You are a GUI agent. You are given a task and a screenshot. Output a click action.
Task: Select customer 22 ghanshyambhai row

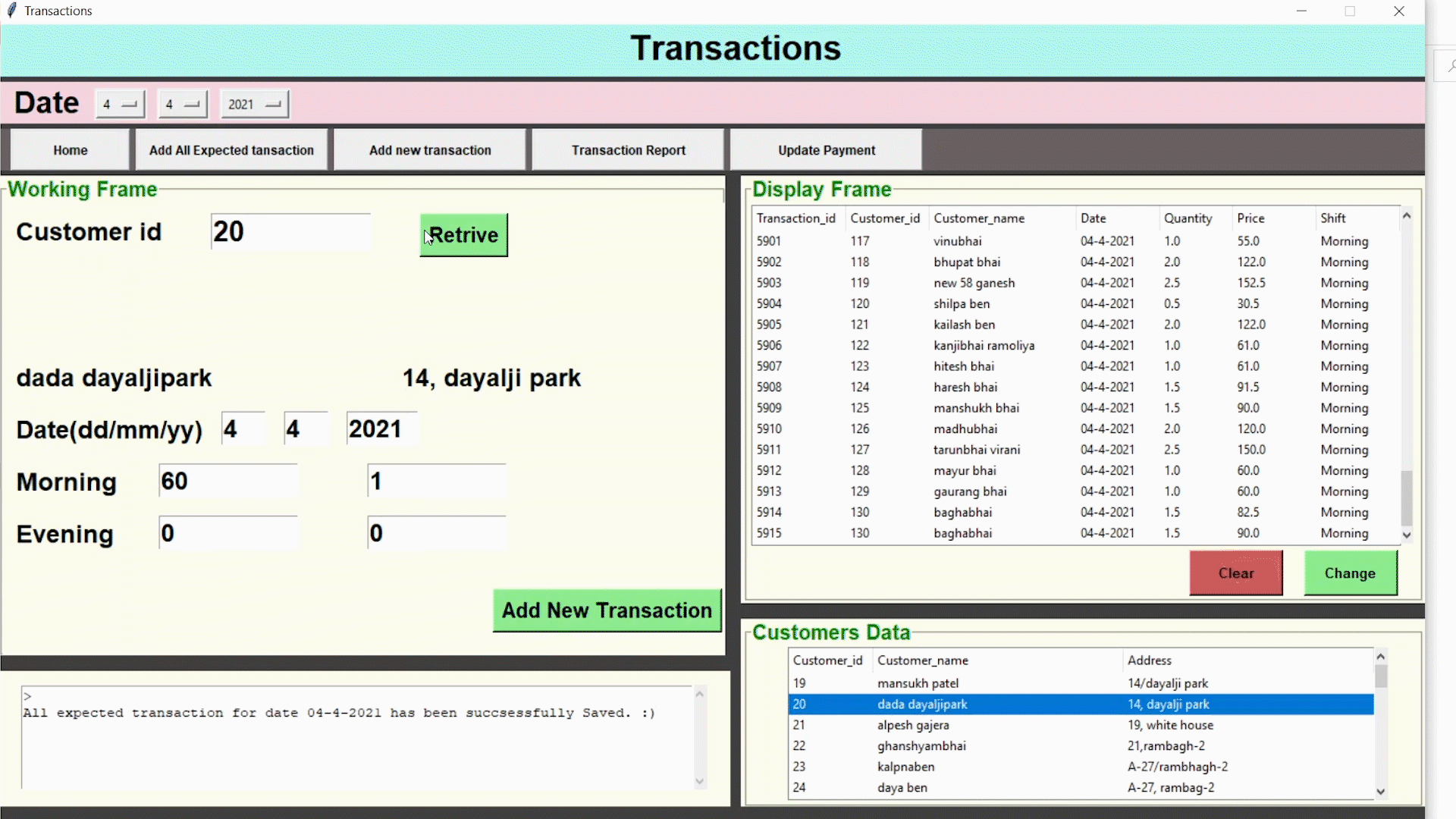point(1081,746)
